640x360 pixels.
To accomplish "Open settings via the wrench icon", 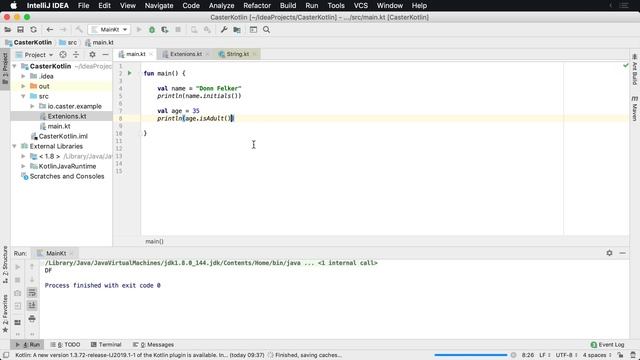I will point(224,29).
